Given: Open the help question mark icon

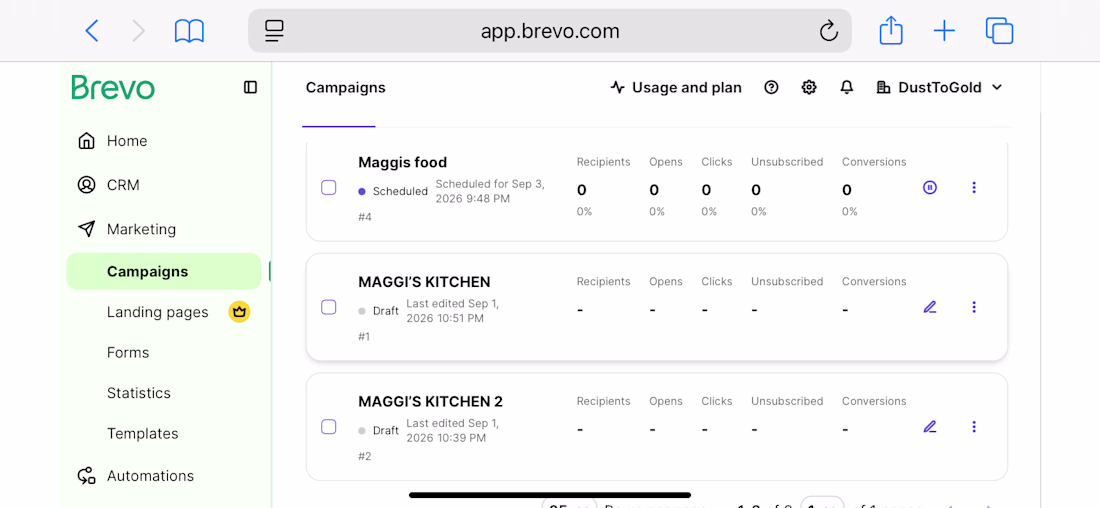Looking at the screenshot, I should (772, 87).
